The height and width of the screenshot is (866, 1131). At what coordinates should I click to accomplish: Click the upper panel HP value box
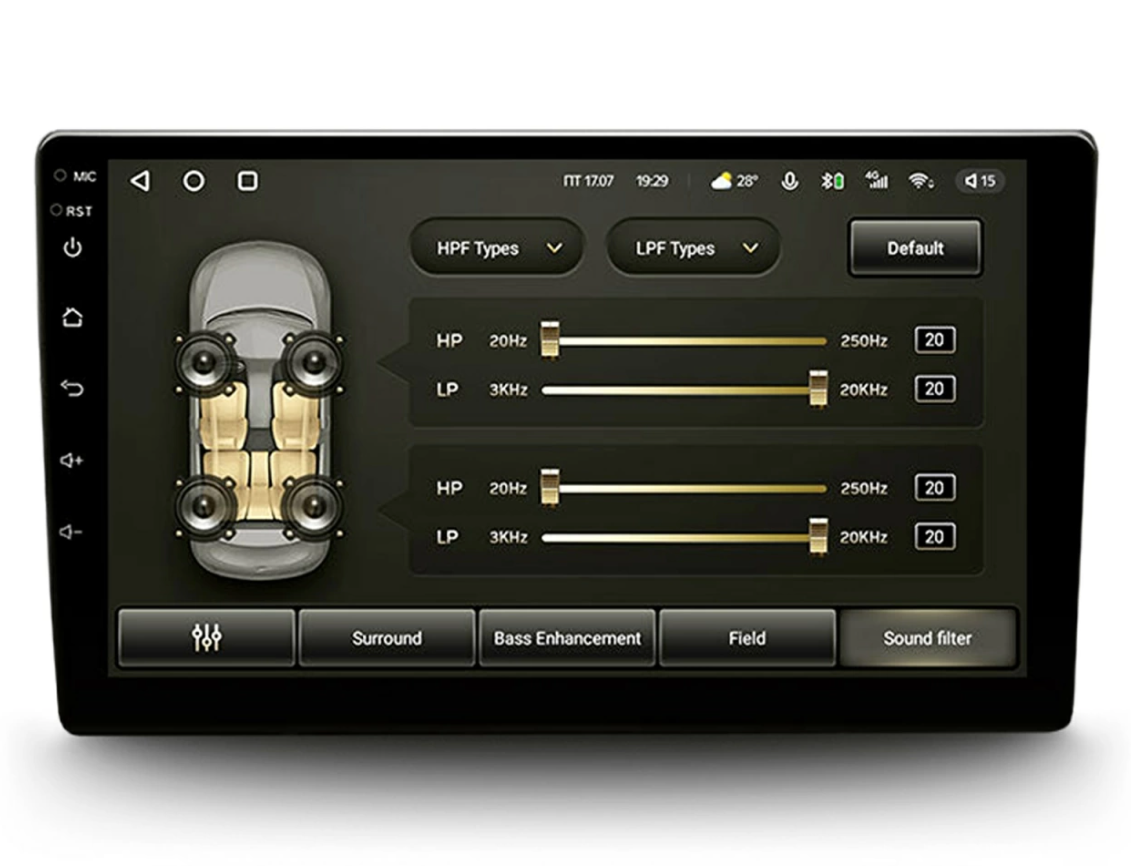(935, 340)
